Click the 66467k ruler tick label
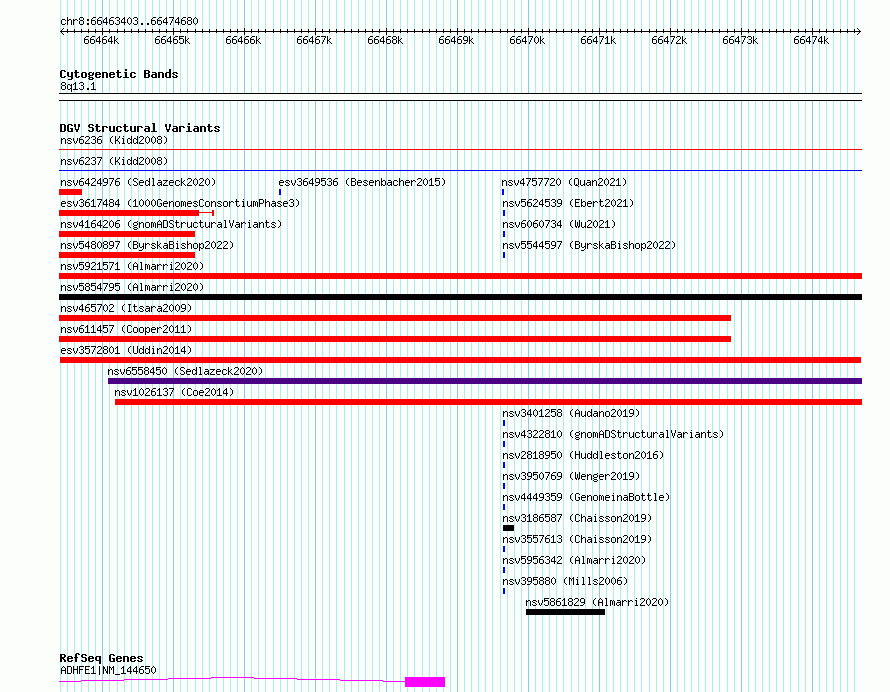Screen dimensions: 890x692 314,40
